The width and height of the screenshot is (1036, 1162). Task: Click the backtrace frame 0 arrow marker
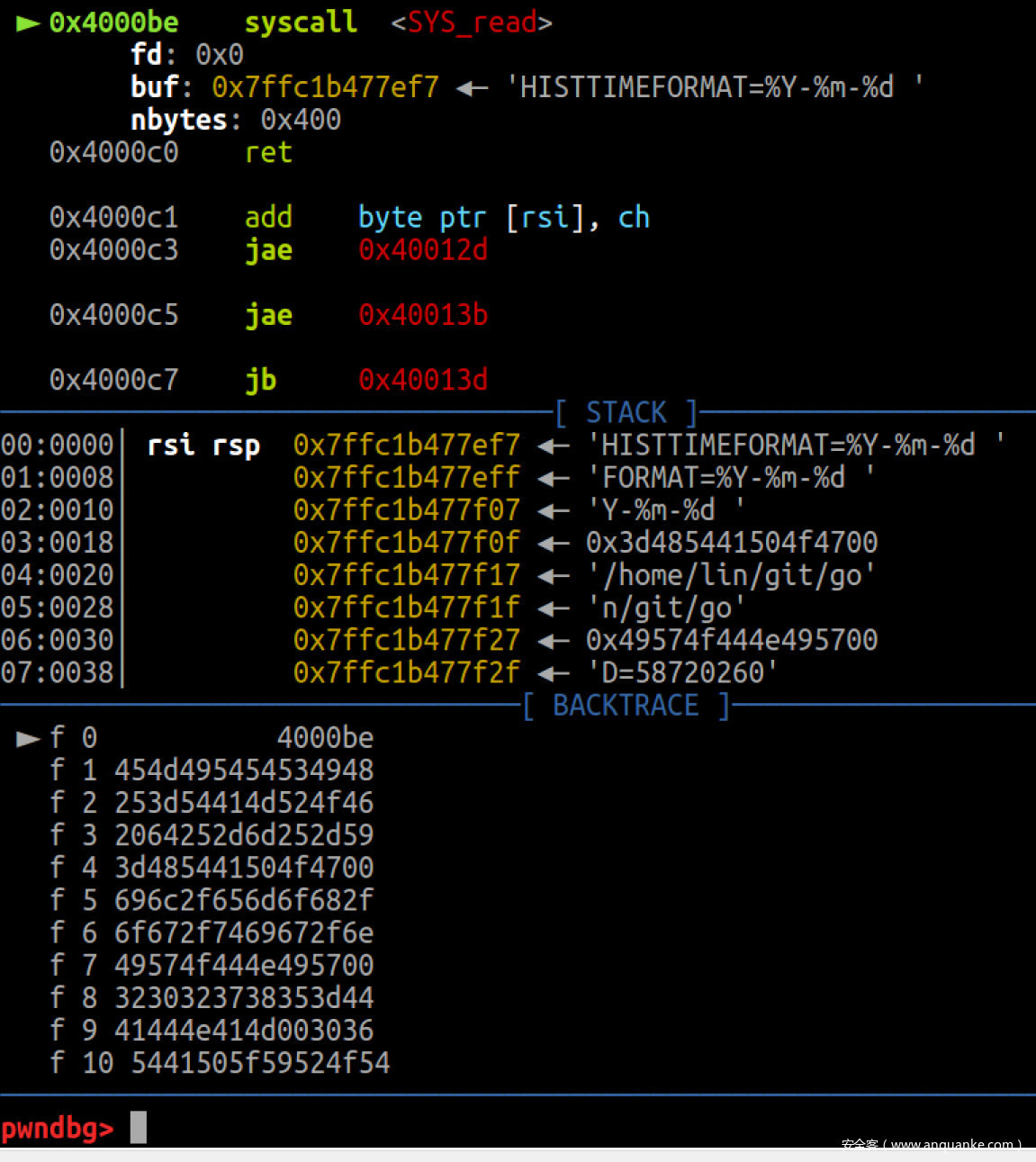[x=28, y=738]
